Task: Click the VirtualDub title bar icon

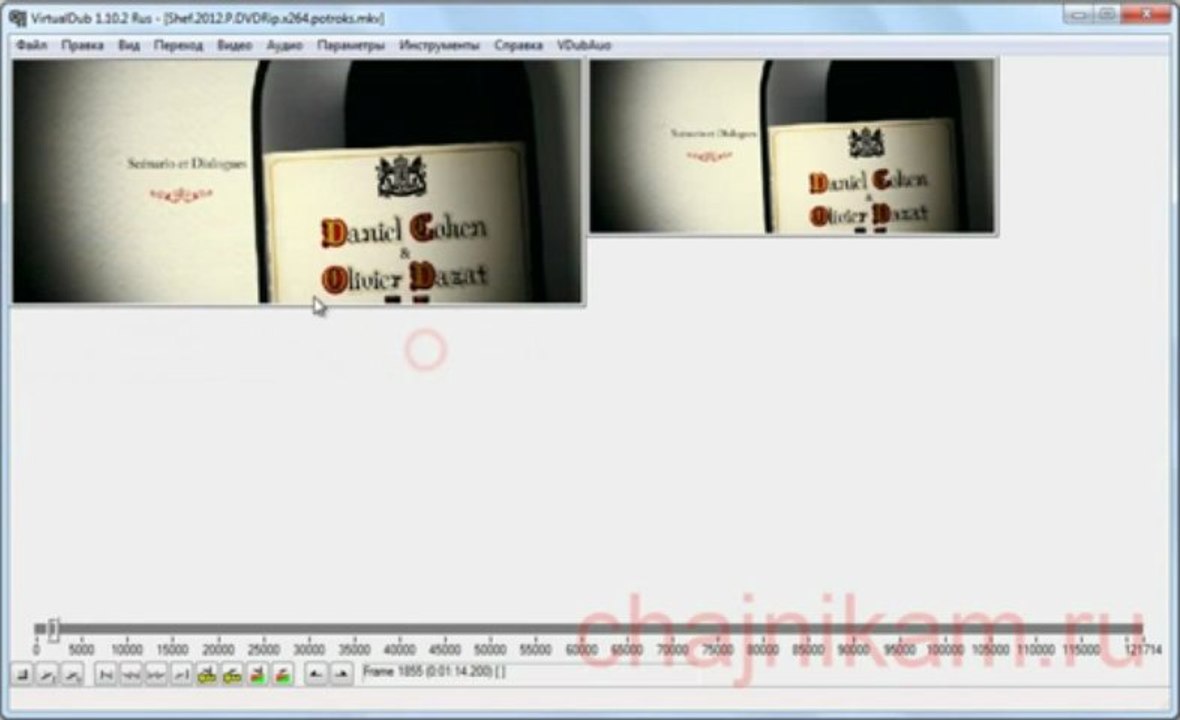Action: click(17, 18)
